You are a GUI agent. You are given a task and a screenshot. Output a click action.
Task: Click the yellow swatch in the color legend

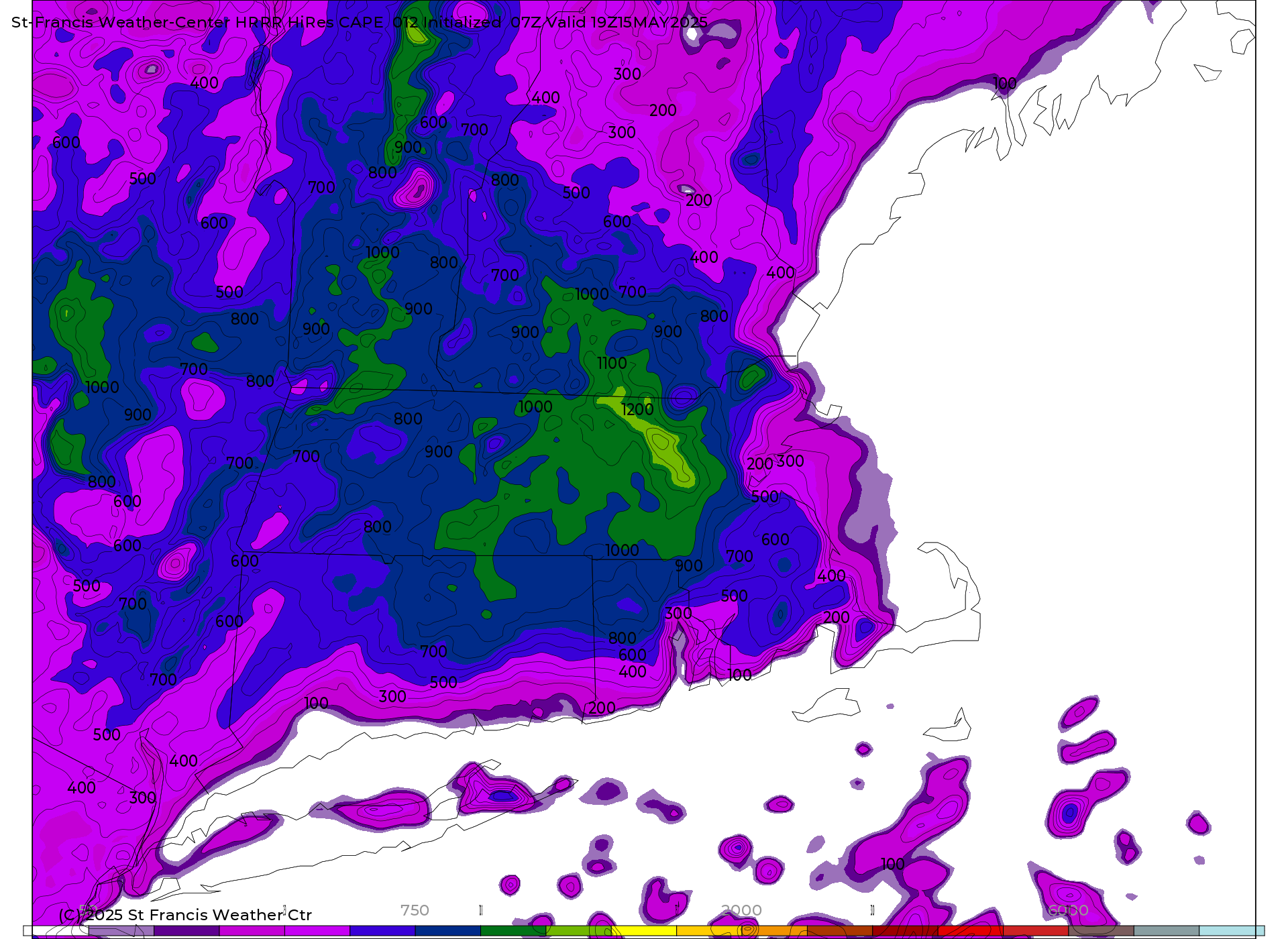644,930
